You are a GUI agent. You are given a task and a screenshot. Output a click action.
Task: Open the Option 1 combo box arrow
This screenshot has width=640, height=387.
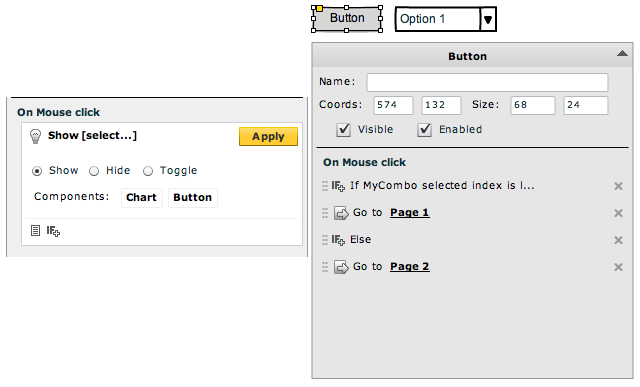(x=488, y=19)
